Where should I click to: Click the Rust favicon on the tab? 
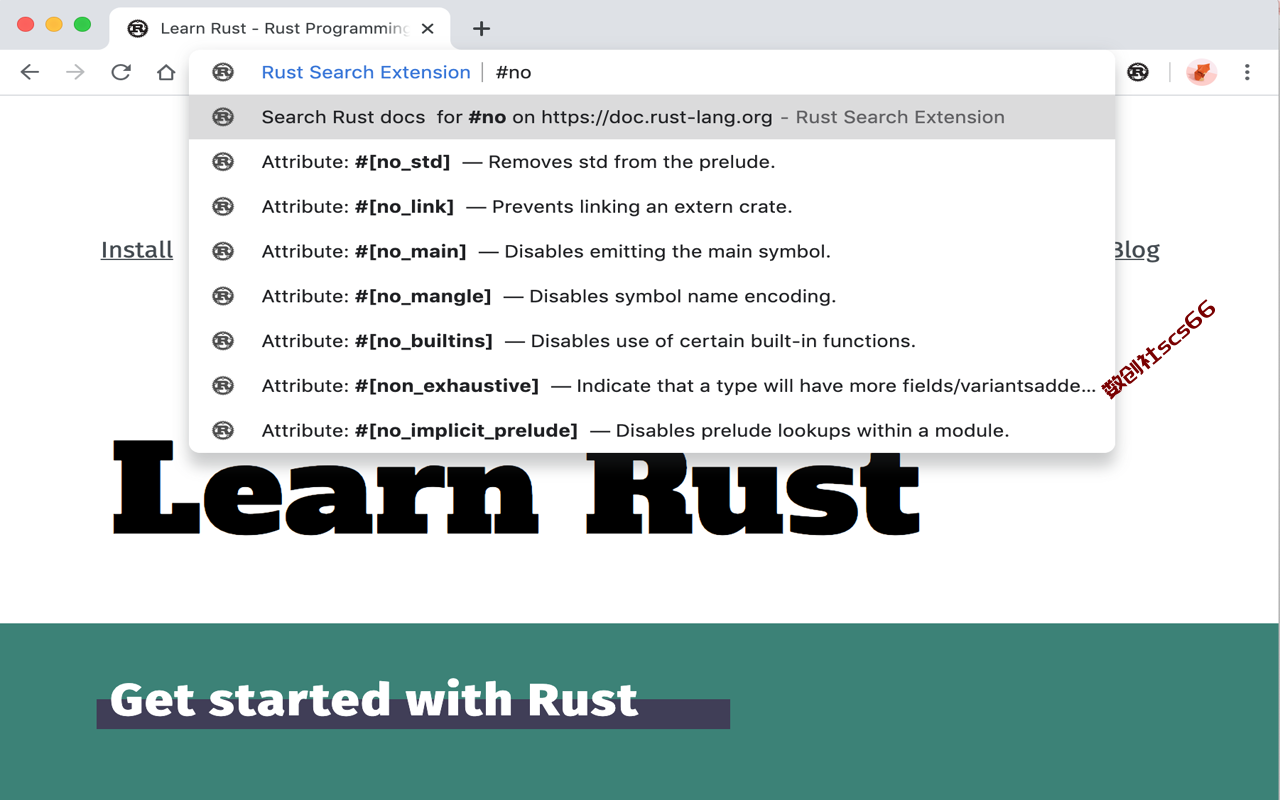[x=138, y=29]
